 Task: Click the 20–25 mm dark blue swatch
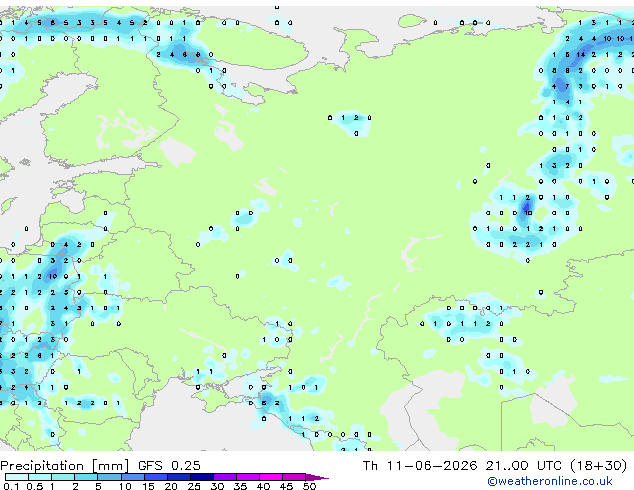click(x=178, y=477)
